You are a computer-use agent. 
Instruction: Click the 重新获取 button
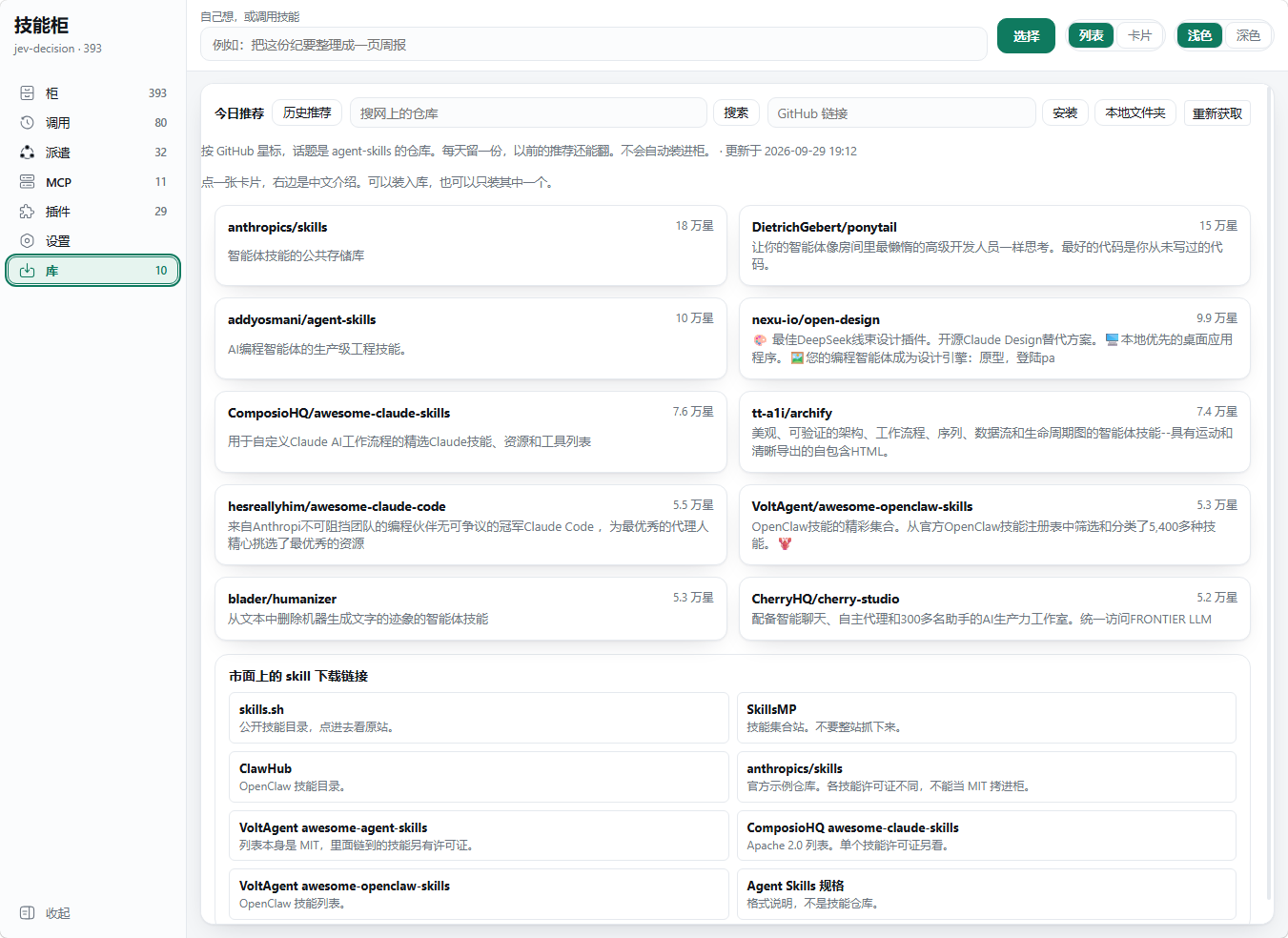(x=1217, y=113)
